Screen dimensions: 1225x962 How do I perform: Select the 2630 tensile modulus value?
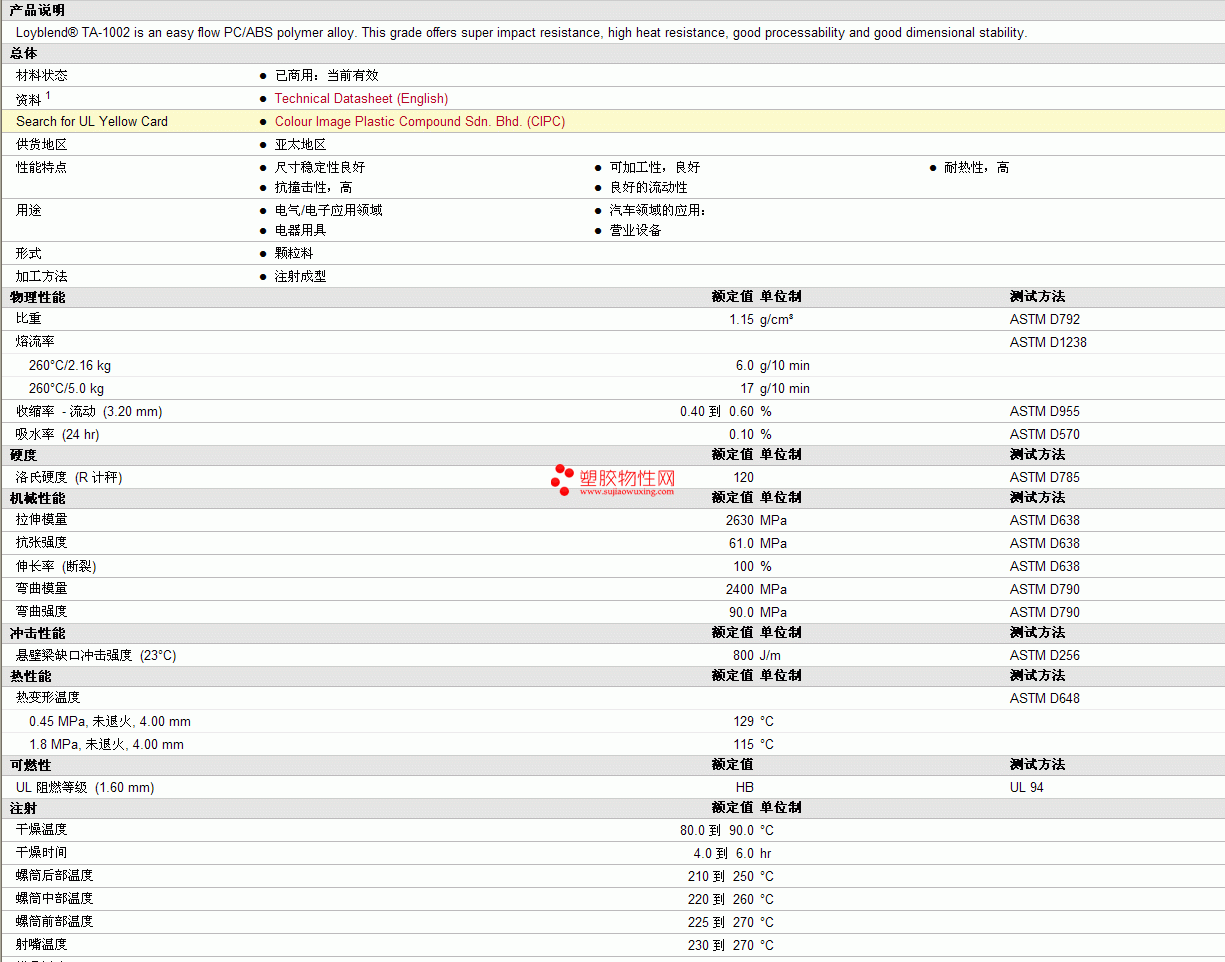[740, 520]
